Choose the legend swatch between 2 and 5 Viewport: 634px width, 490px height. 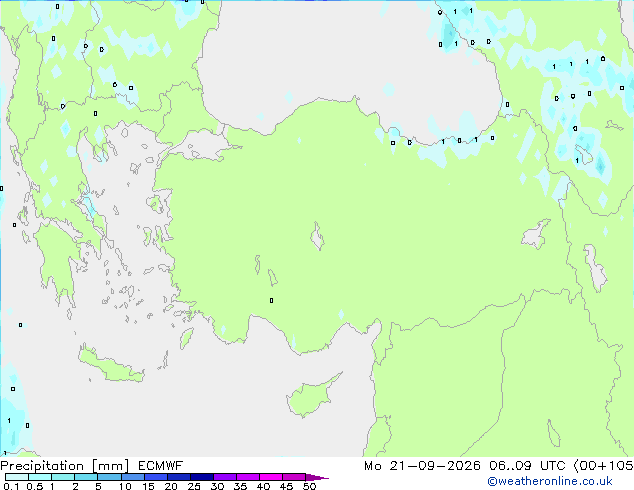(86, 477)
